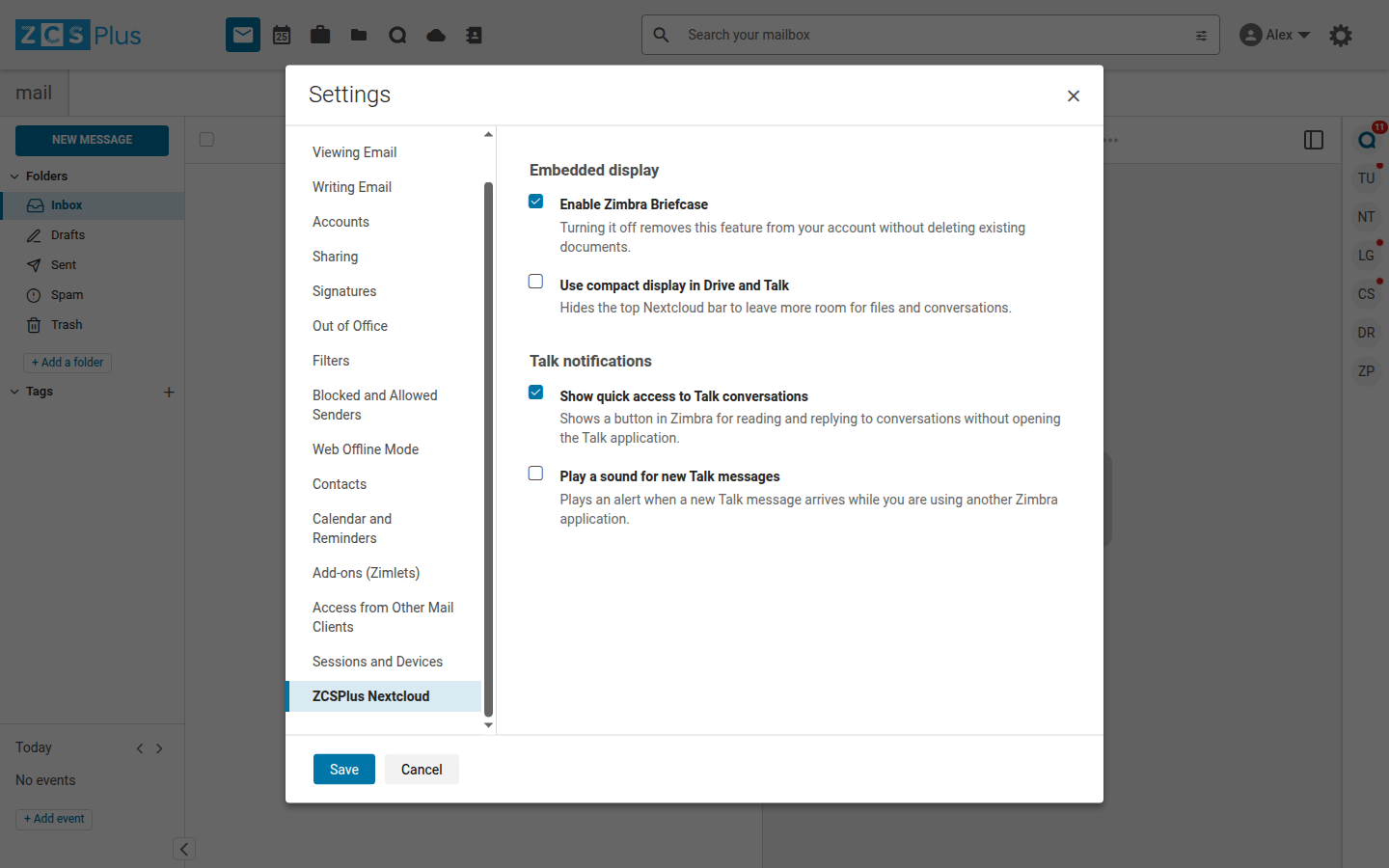Collapse the left sidebar

(x=184, y=849)
